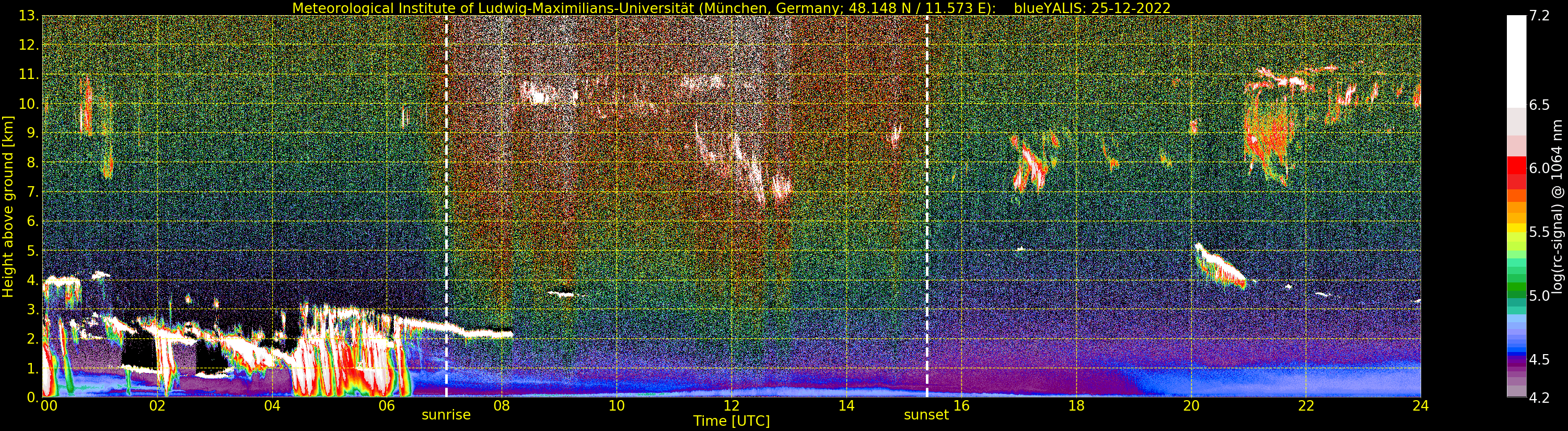Click the height-axis tick label '8.'
Viewport: 1568px width, 431px height.
[x=33, y=163]
